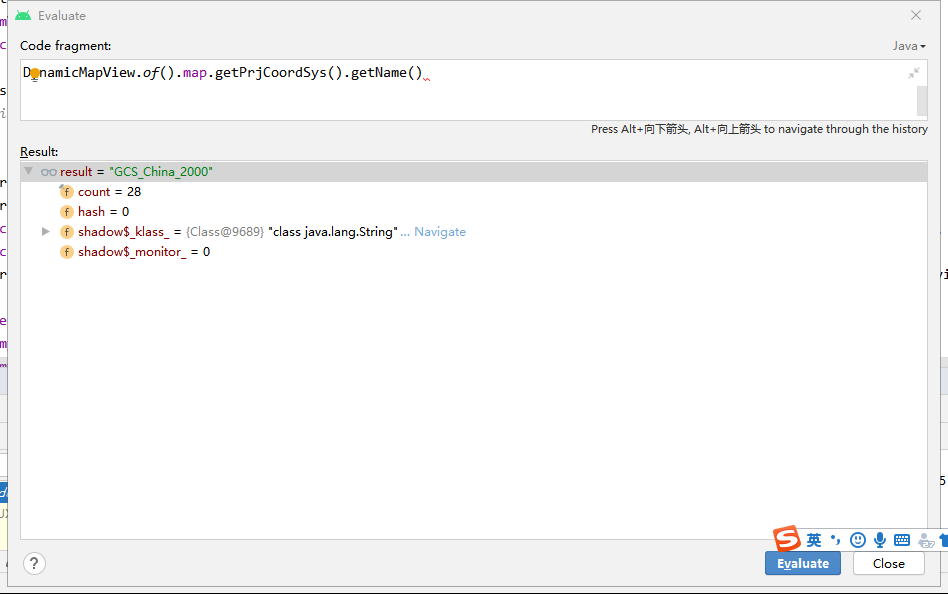Click the count field icon
Image resolution: width=948 pixels, height=594 pixels.
67,192
